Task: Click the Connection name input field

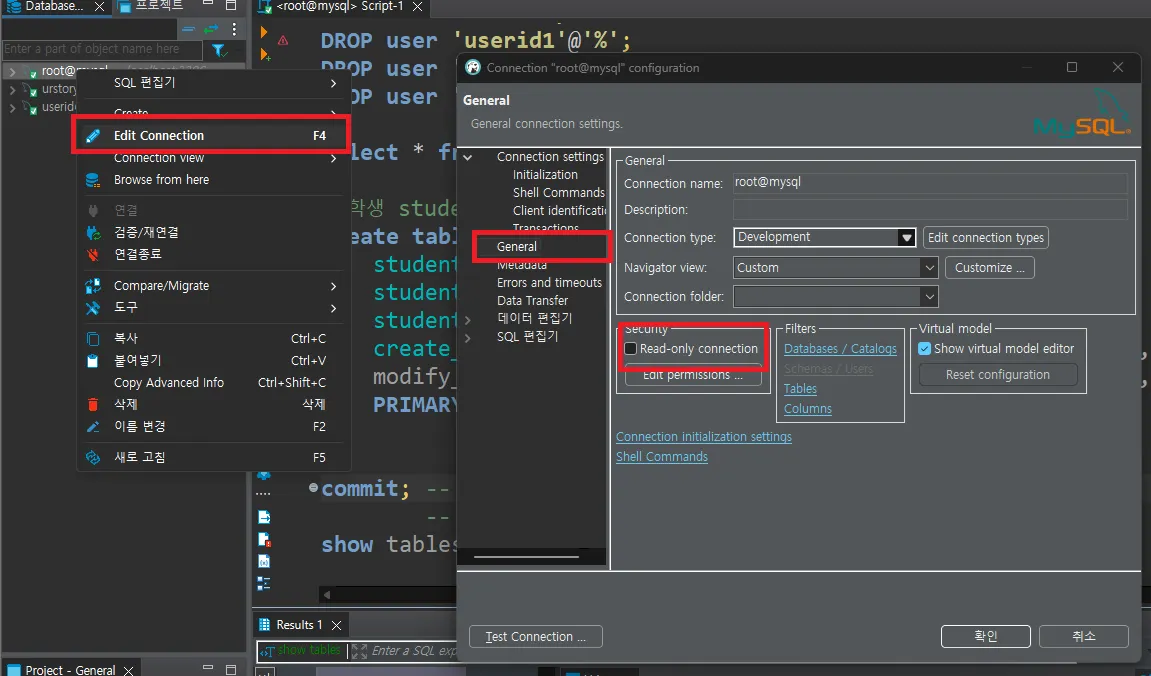Action: tap(929, 183)
